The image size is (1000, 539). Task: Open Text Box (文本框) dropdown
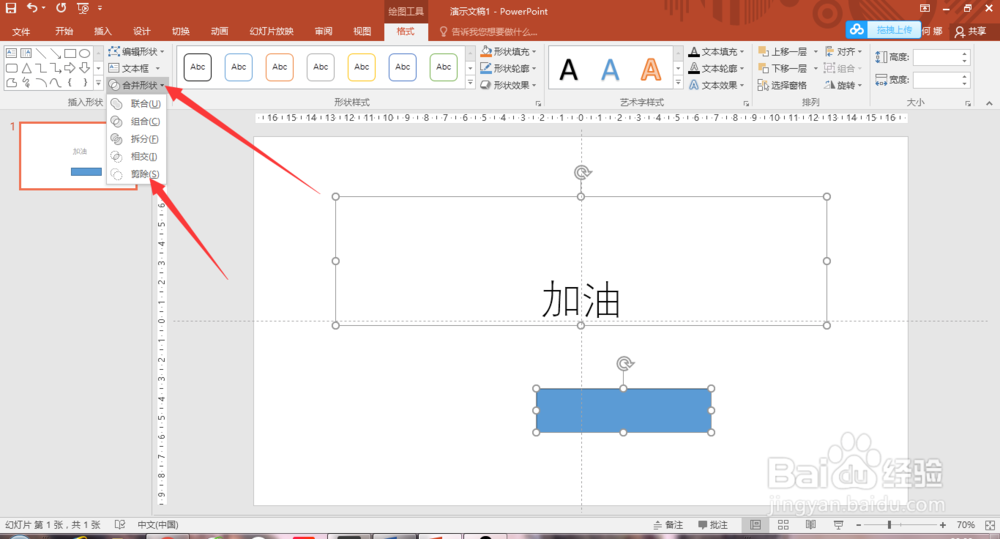coord(134,68)
